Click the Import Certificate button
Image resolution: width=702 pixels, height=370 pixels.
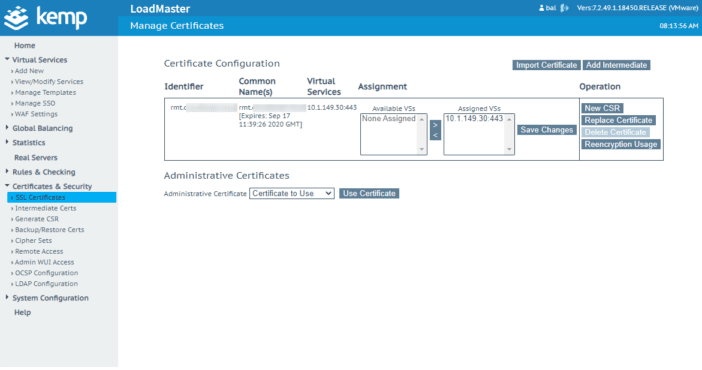[x=546, y=65]
